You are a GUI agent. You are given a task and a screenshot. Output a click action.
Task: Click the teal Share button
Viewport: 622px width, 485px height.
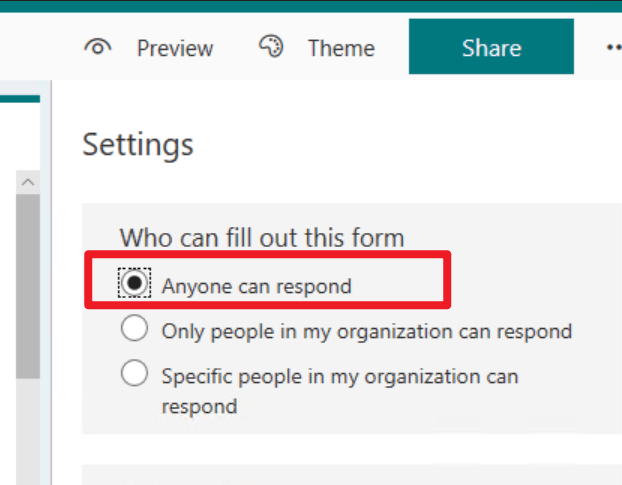click(491, 46)
